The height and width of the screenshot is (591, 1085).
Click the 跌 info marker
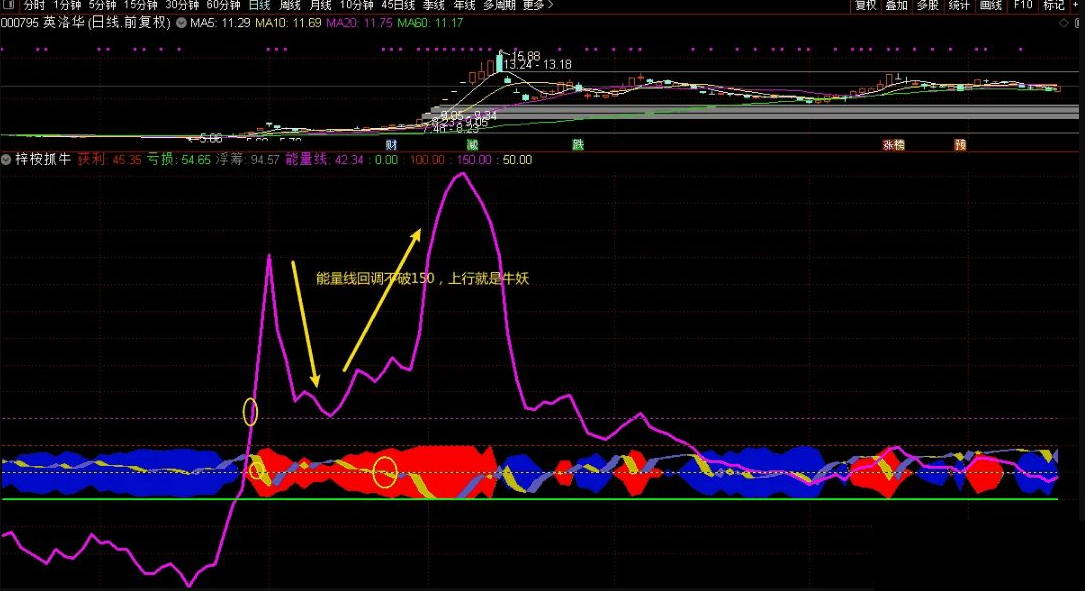(578, 145)
